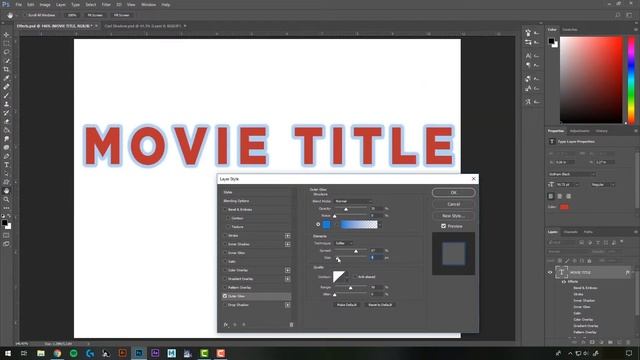
Task: Click the Size value input field
Action: [x=376, y=258]
